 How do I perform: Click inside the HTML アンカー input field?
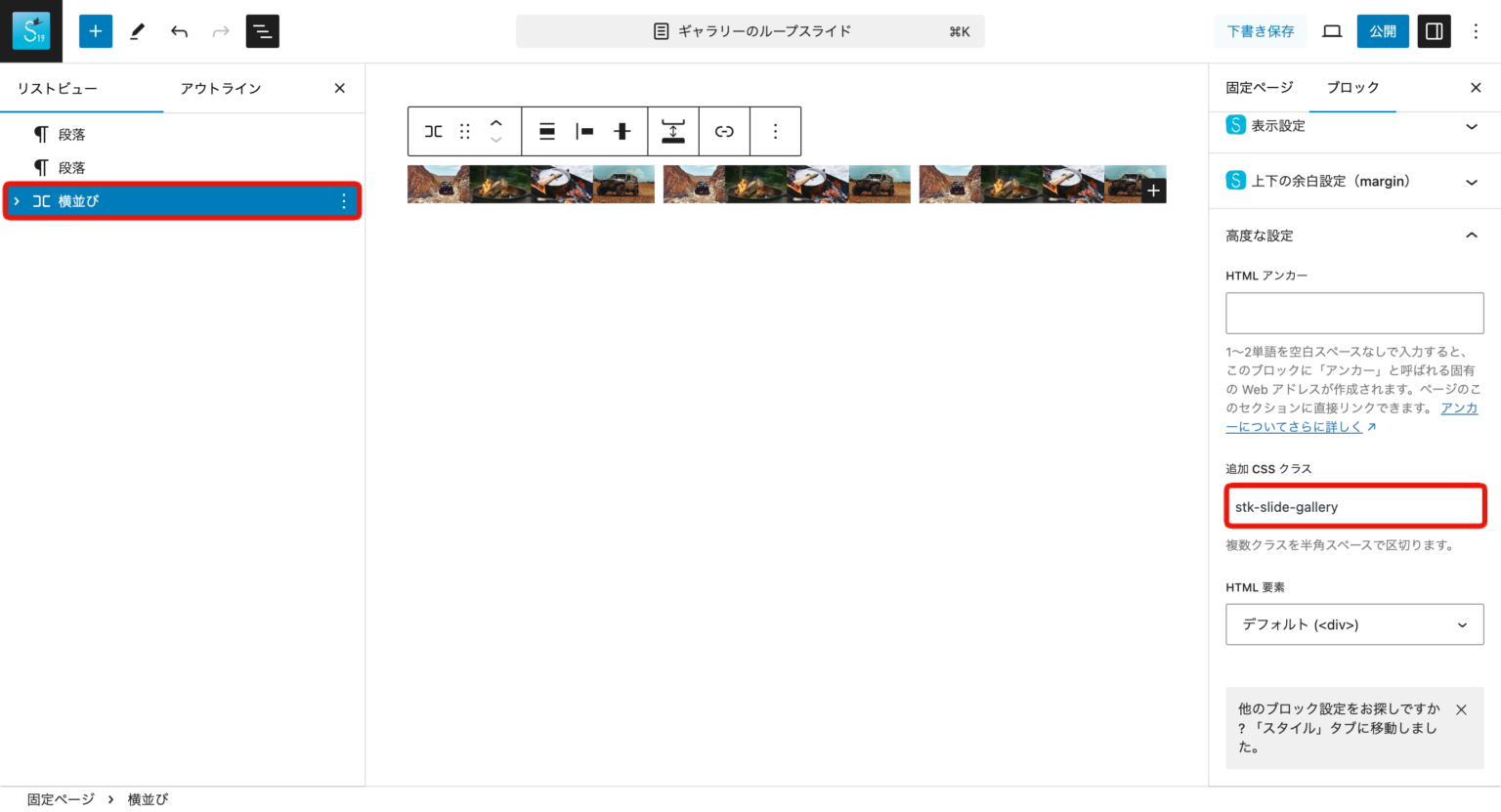click(x=1354, y=313)
